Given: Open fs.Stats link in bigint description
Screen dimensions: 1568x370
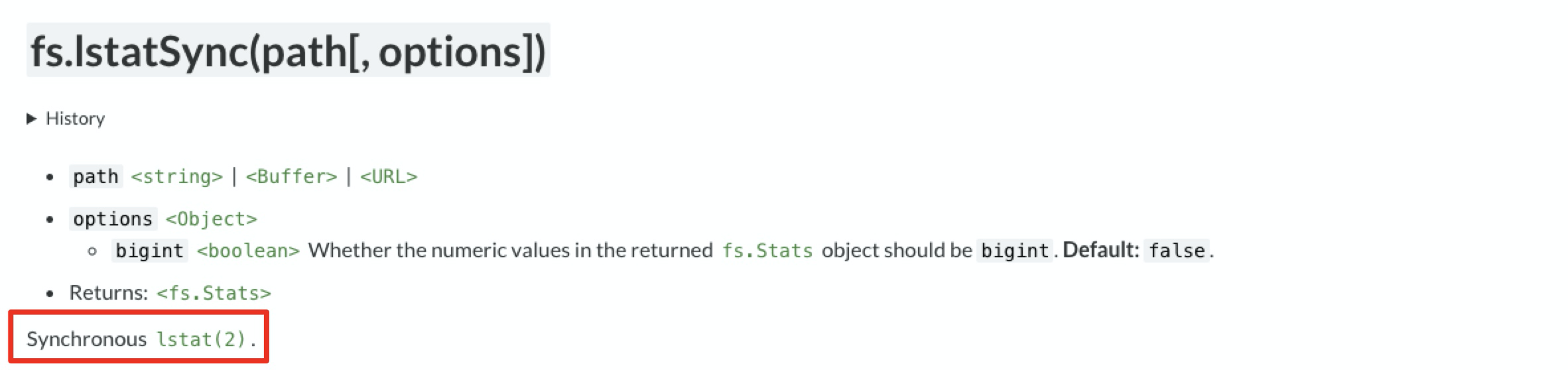Looking at the screenshot, I should click(x=767, y=251).
